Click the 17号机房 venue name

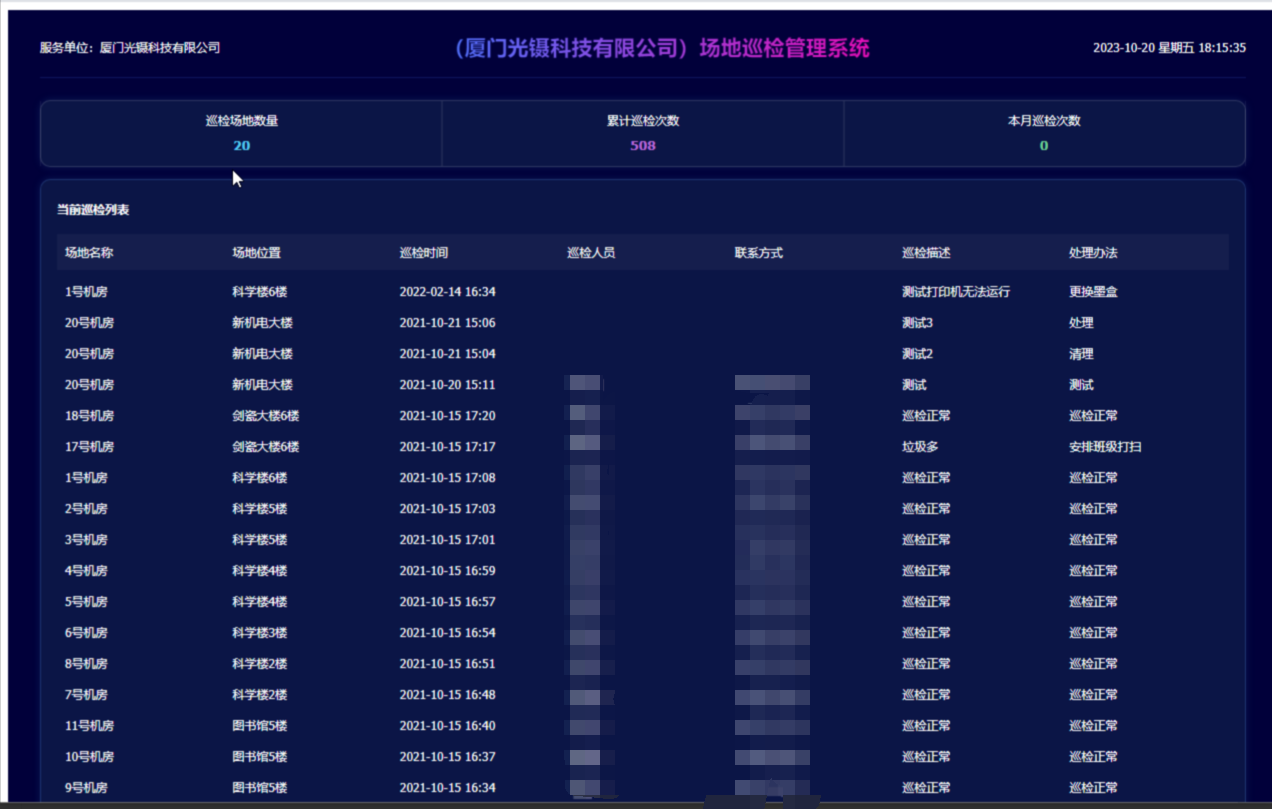pos(90,447)
